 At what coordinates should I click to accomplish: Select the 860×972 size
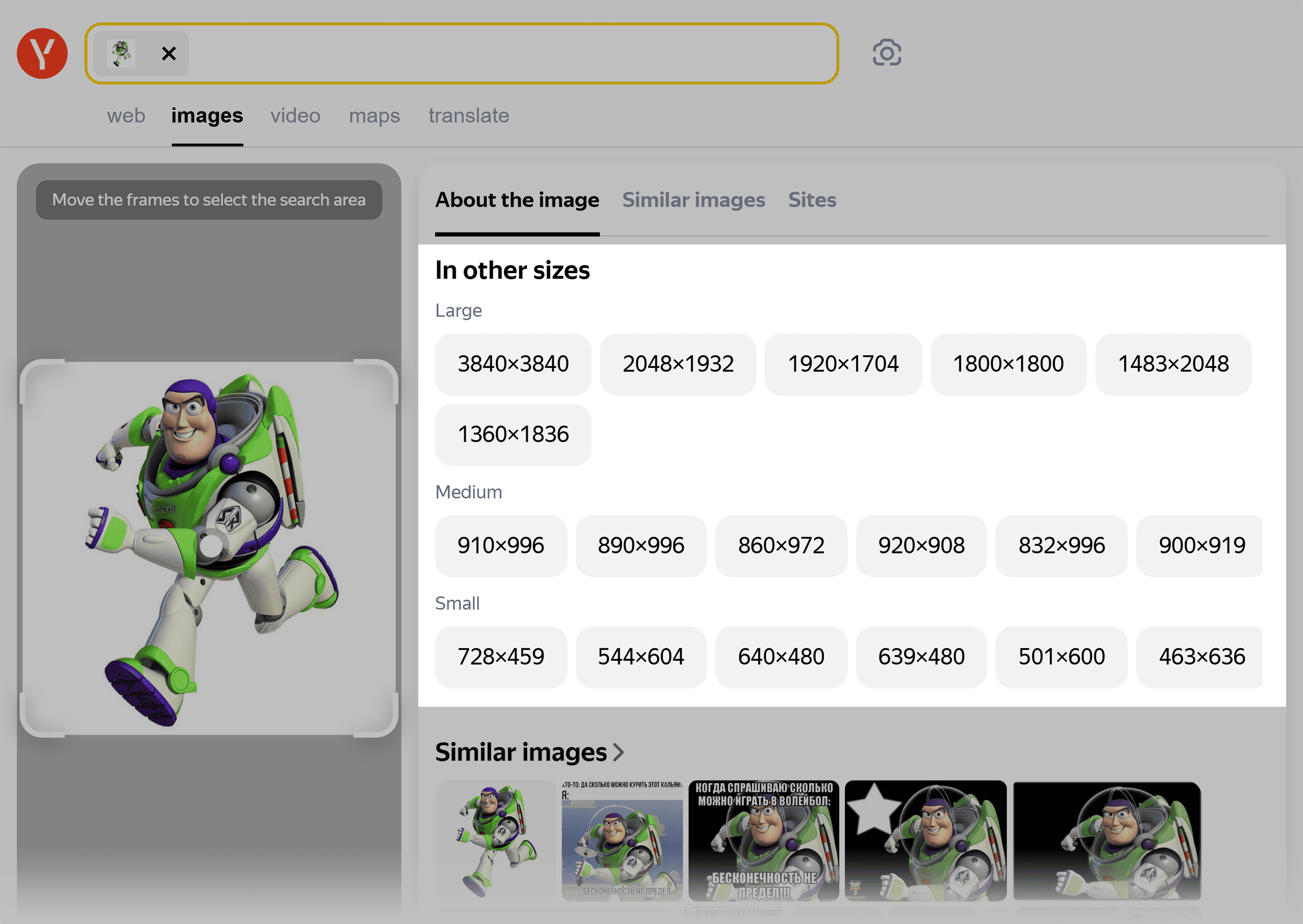pyautogui.click(x=781, y=546)
